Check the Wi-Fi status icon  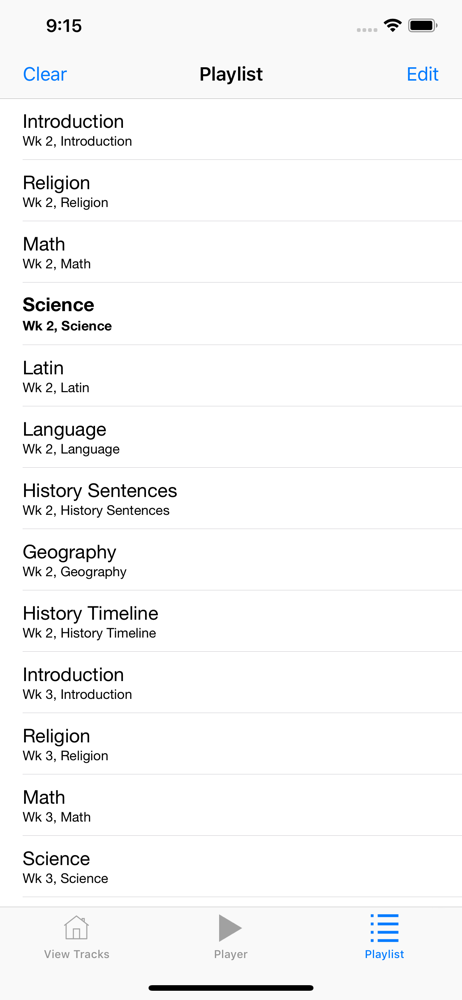[392, 26]
